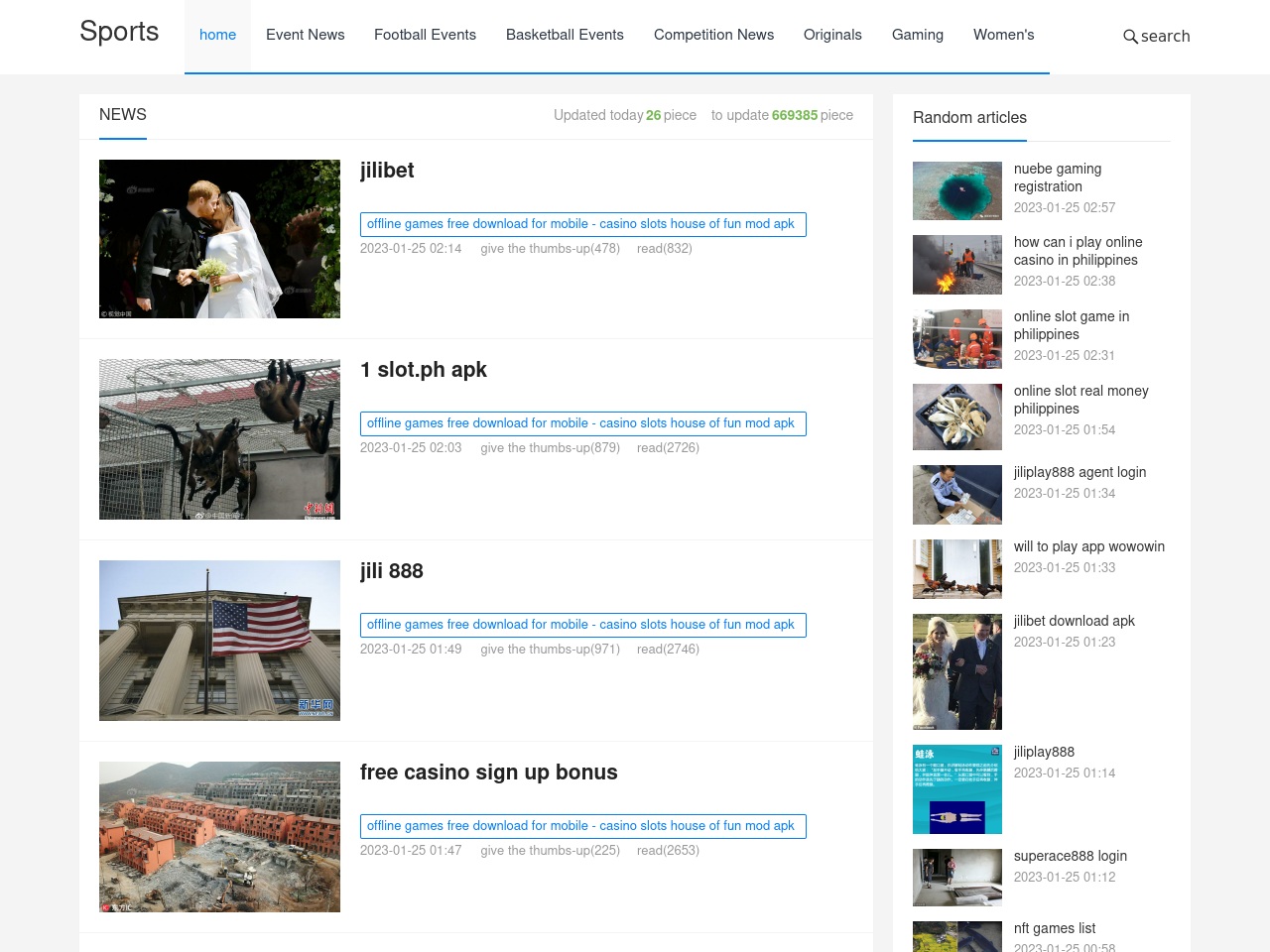Click the Sports site logo

119,32
